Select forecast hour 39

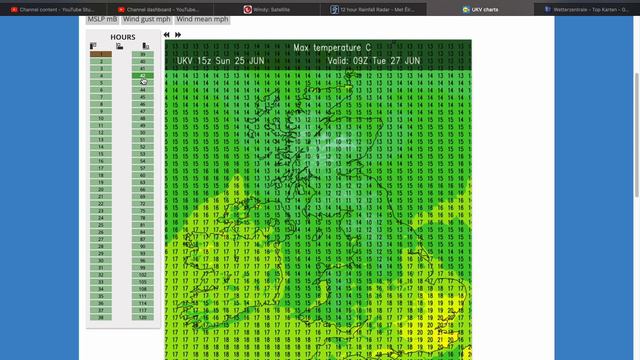pos(143,54)
